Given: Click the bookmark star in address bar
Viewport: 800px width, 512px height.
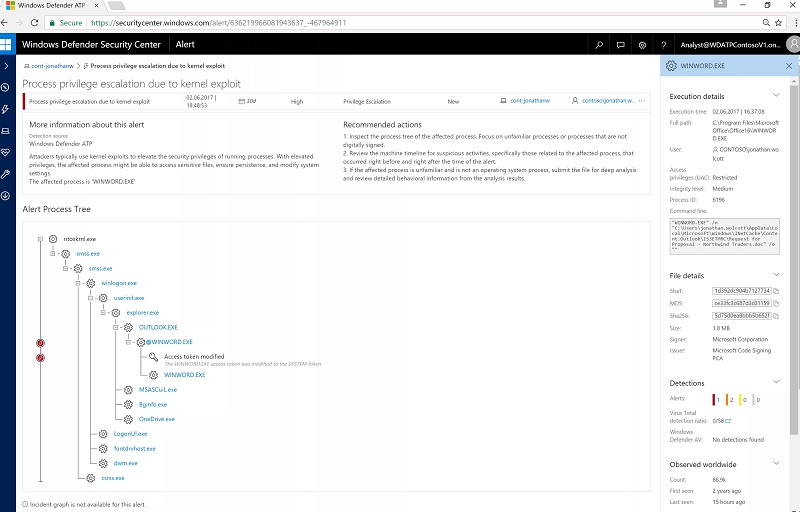Looking at the screenshot, I should (x=778, y=23).
